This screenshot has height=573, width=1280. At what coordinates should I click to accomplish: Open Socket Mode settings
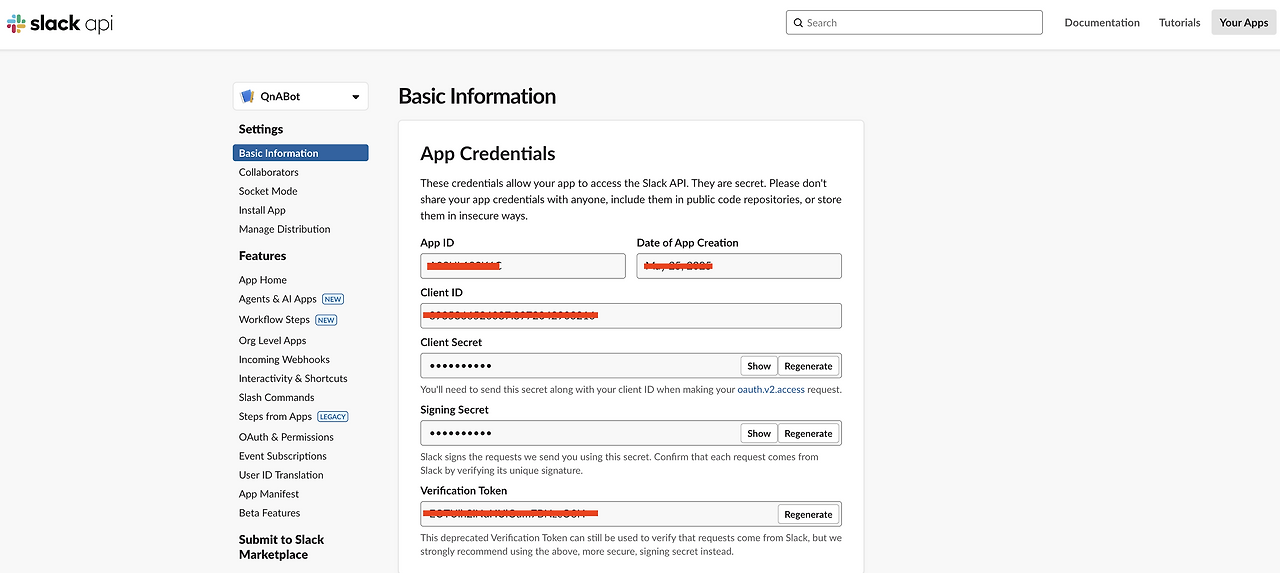(268, 191)
